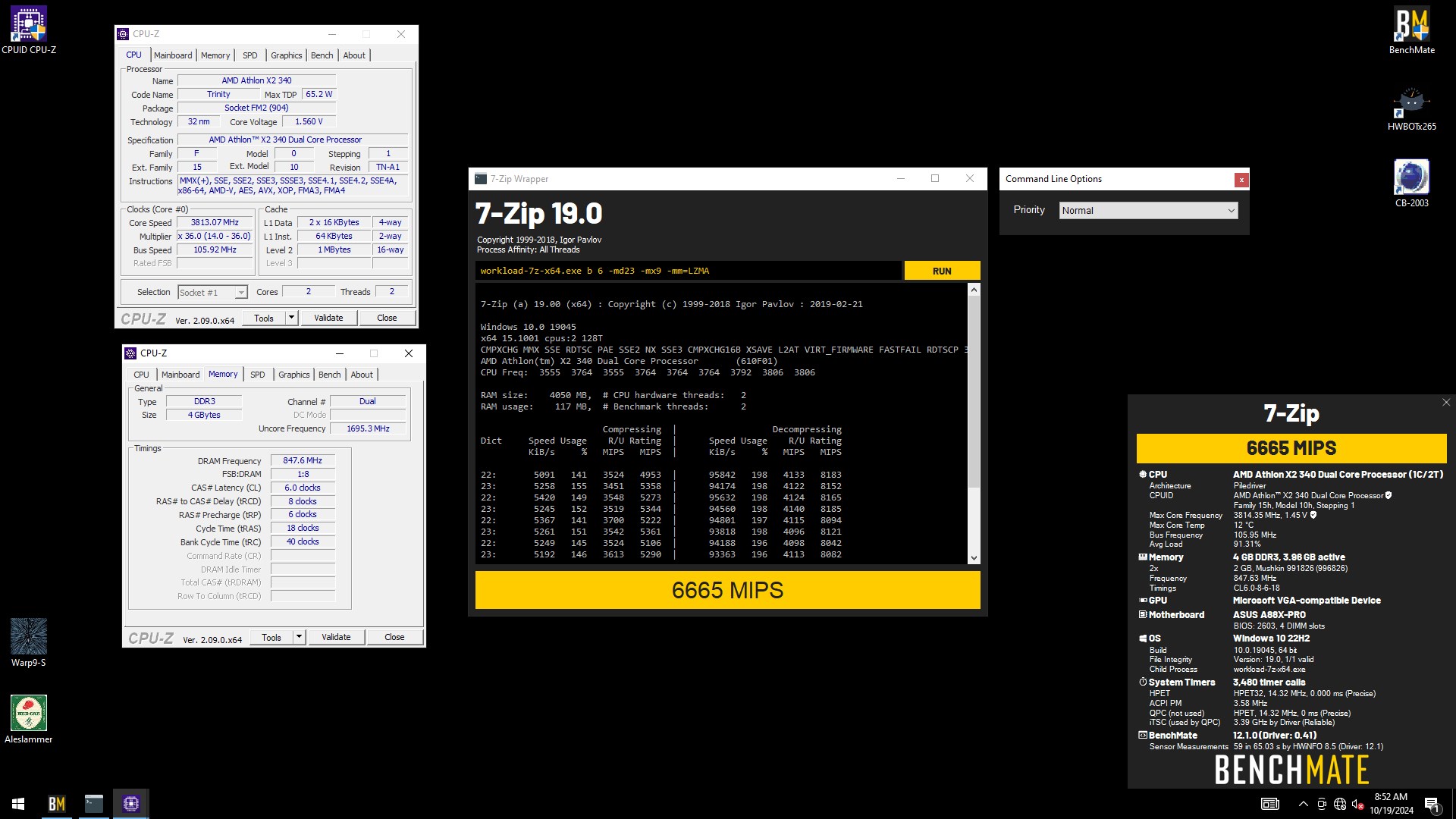1456x819 pixels.
Task: Open the SPD tab in upper CPU-Z
Action: coord(250,55)
